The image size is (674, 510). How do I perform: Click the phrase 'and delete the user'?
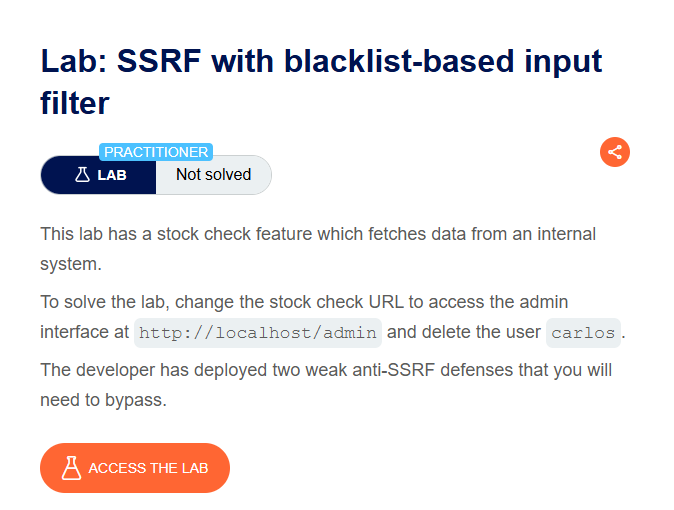click(464, 332)
